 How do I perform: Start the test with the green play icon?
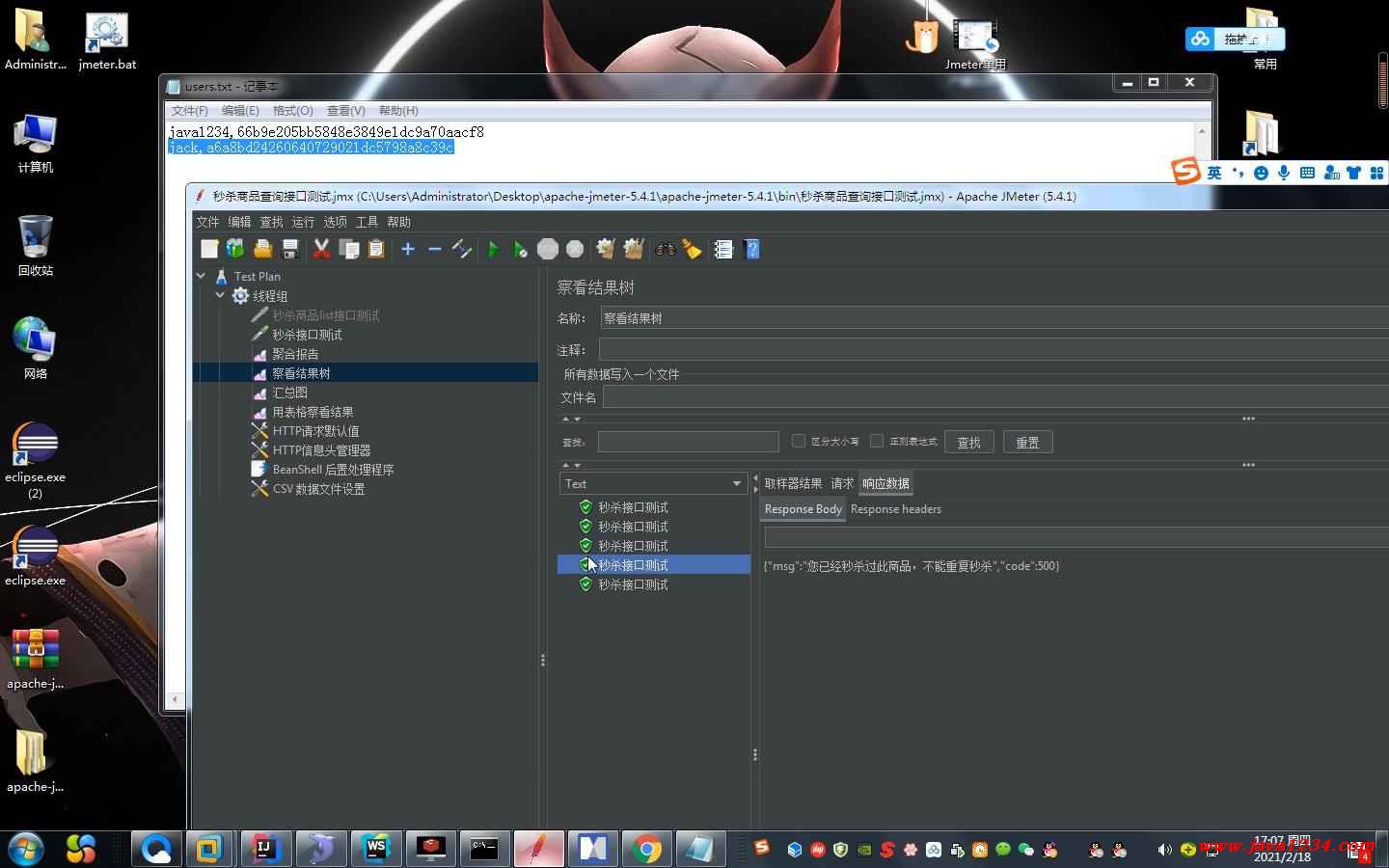[493, 249]
